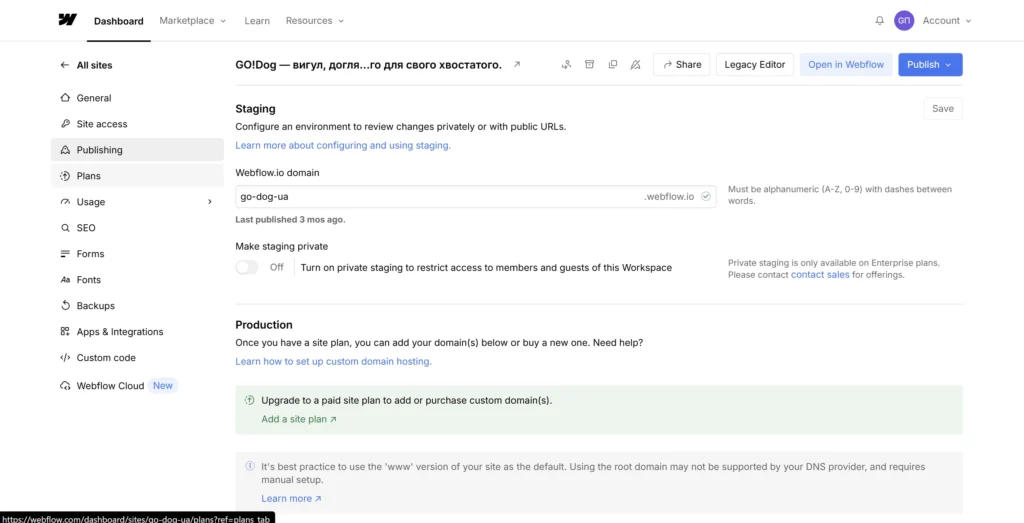1024x523 pixels.
Task: Open the notifications bell
Action: (x=879, y=20)
